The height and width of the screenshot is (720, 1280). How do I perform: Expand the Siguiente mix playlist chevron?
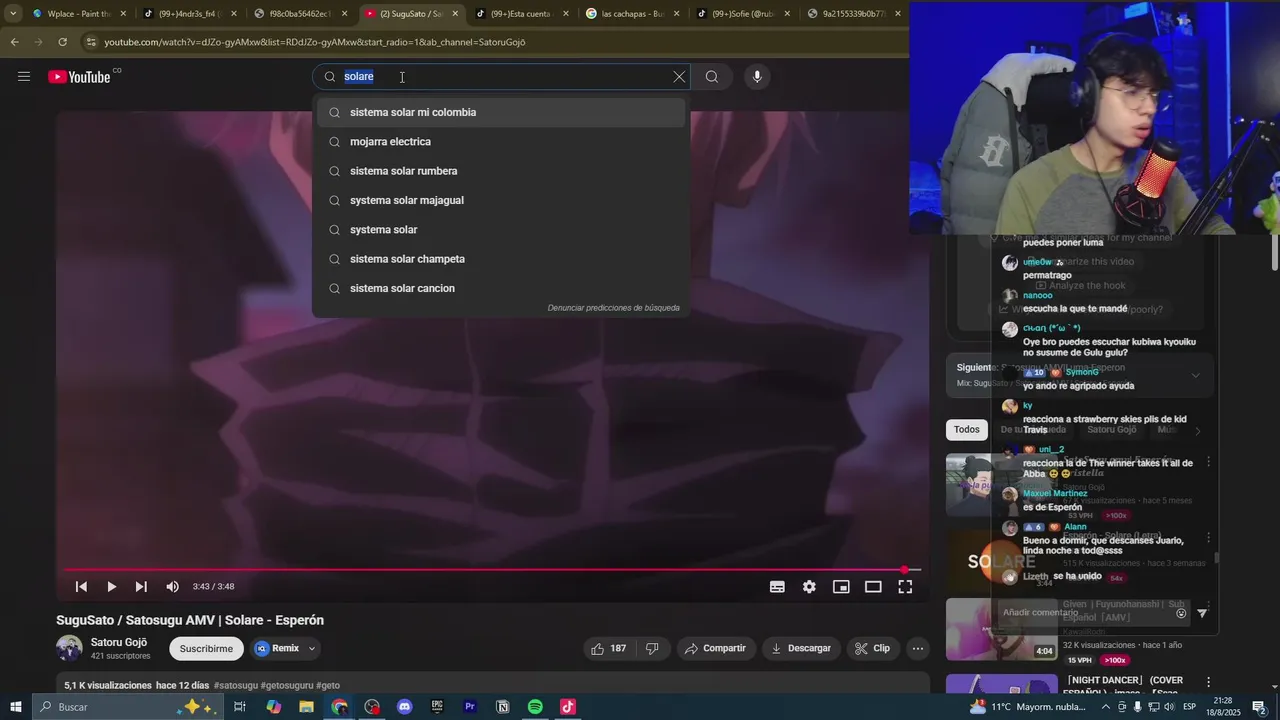click(1195, 376)
